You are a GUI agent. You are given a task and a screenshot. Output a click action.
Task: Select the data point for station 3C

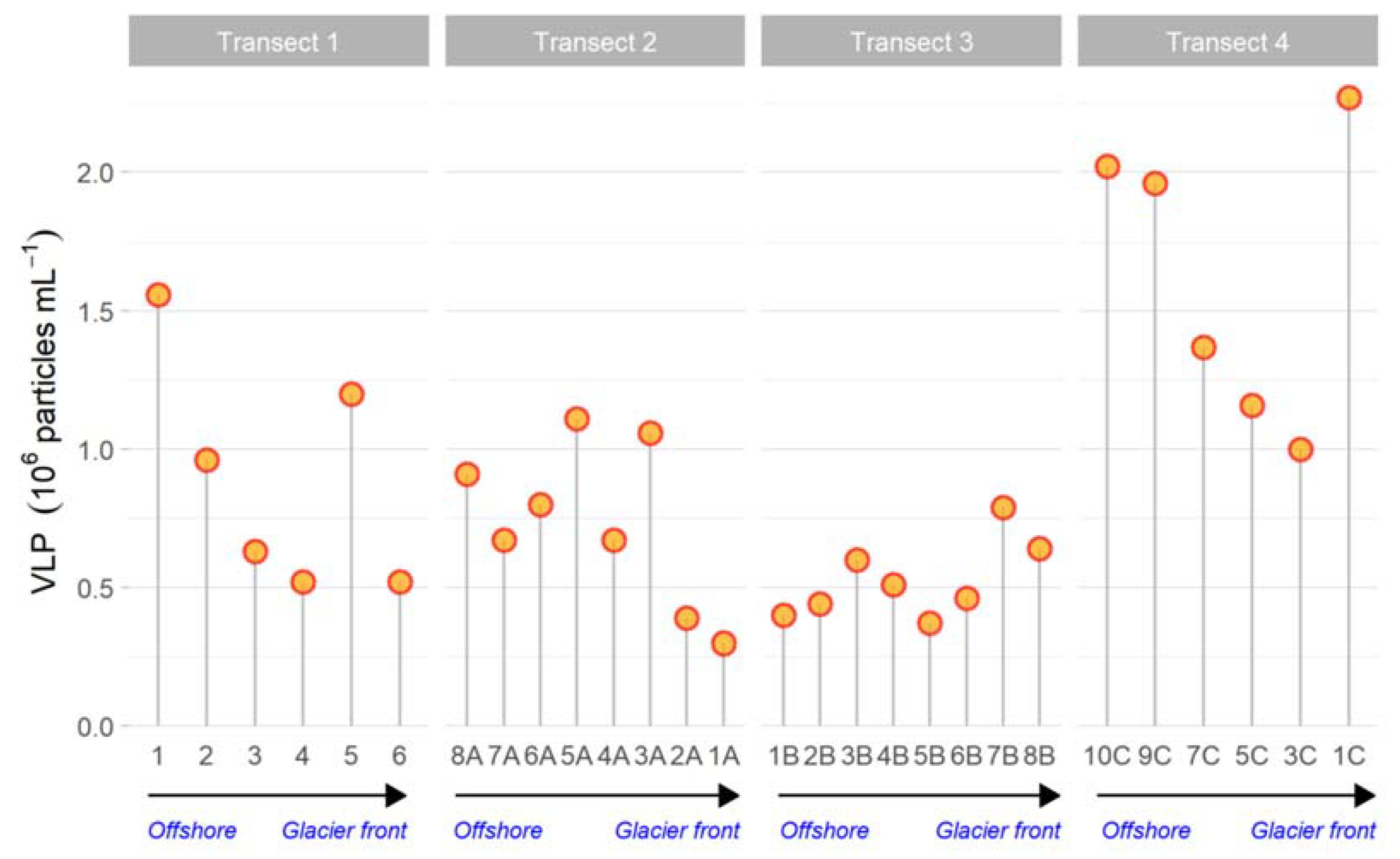click(1301, 450)
